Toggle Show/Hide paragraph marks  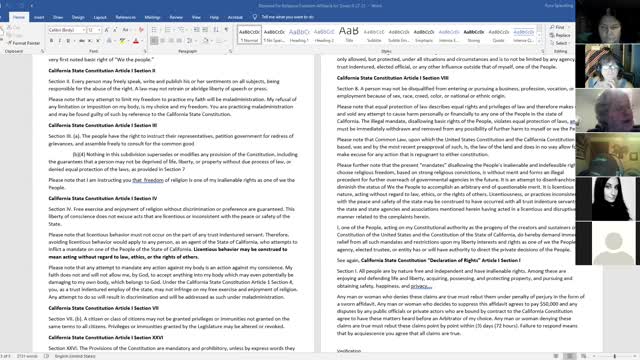click(227, 30)
